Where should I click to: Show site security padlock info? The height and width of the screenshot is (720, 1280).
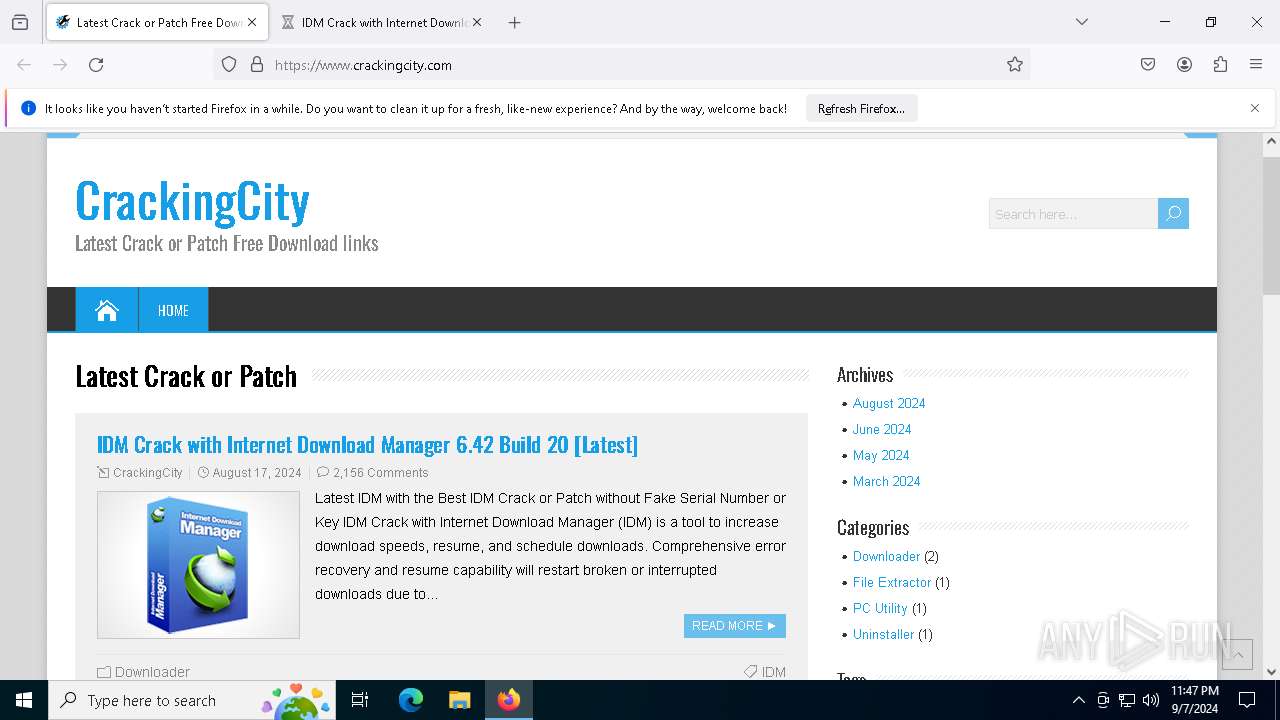point(257,65)
